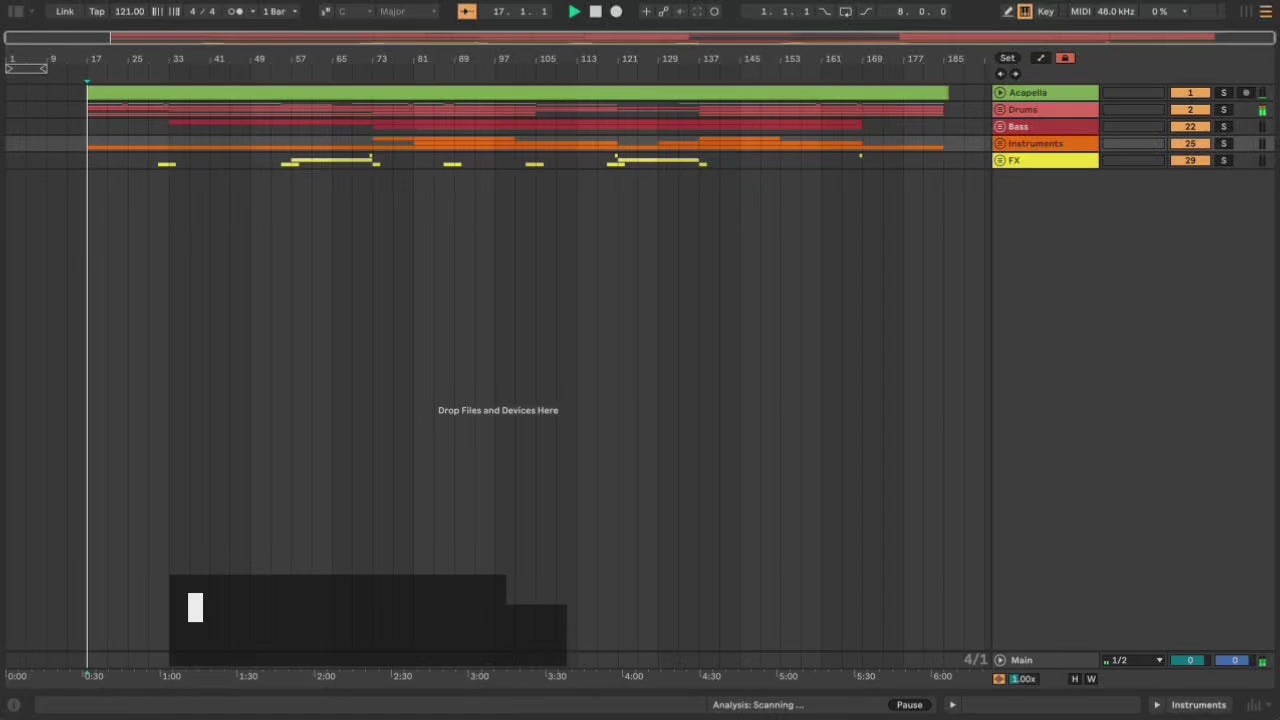
Task: Click the Tap tempo button
Action: tap(97, 12)
